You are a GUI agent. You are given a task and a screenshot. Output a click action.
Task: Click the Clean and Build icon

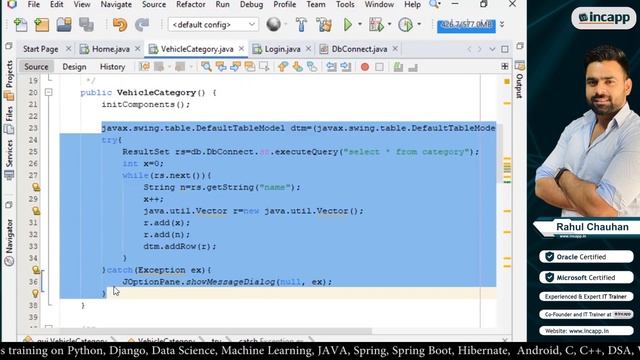tap(324, 24)
